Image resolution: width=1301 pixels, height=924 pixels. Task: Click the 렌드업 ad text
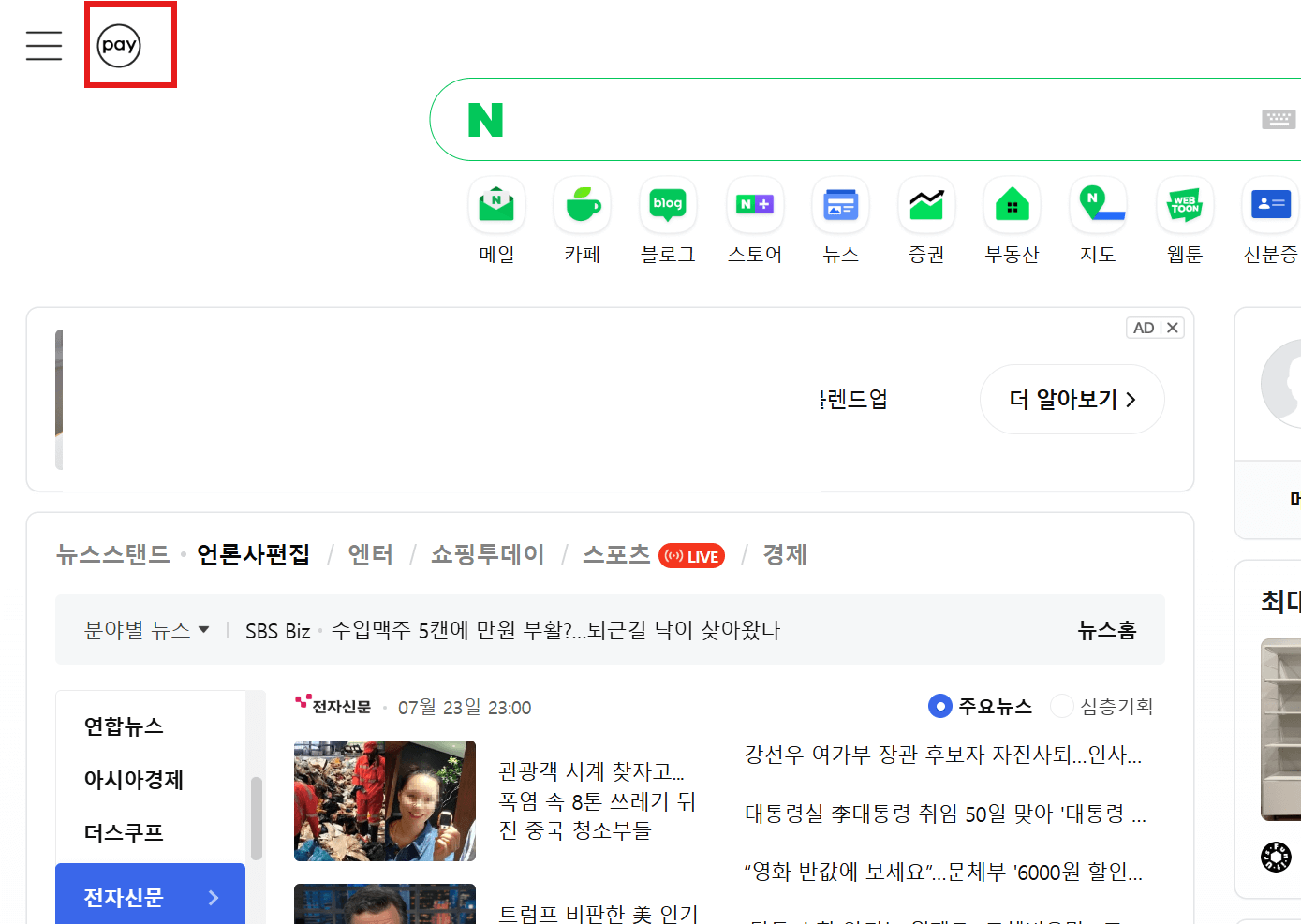pyautogui.click(x=854, y=400)
